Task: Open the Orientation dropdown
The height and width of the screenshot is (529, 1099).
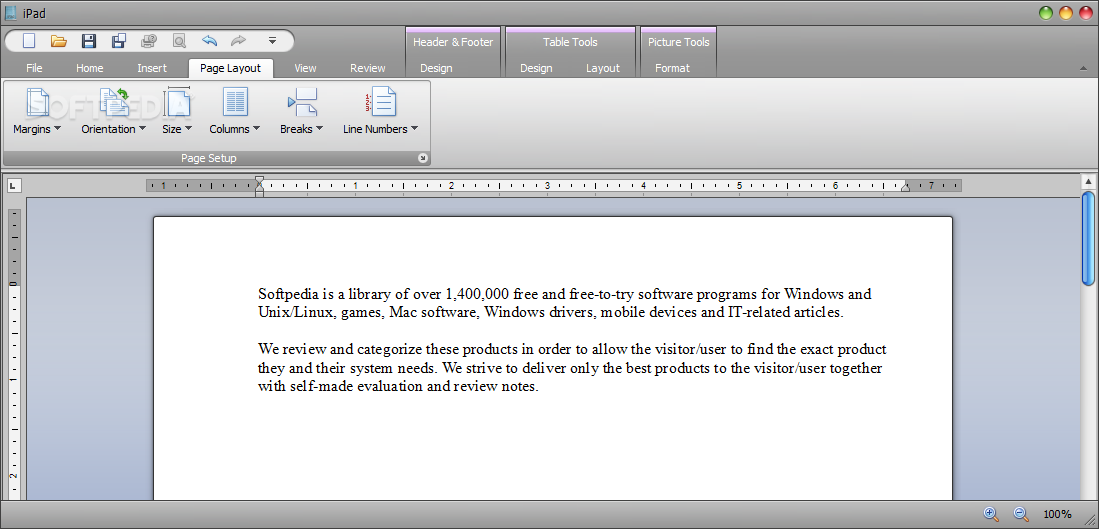Action: coord(114,111)
